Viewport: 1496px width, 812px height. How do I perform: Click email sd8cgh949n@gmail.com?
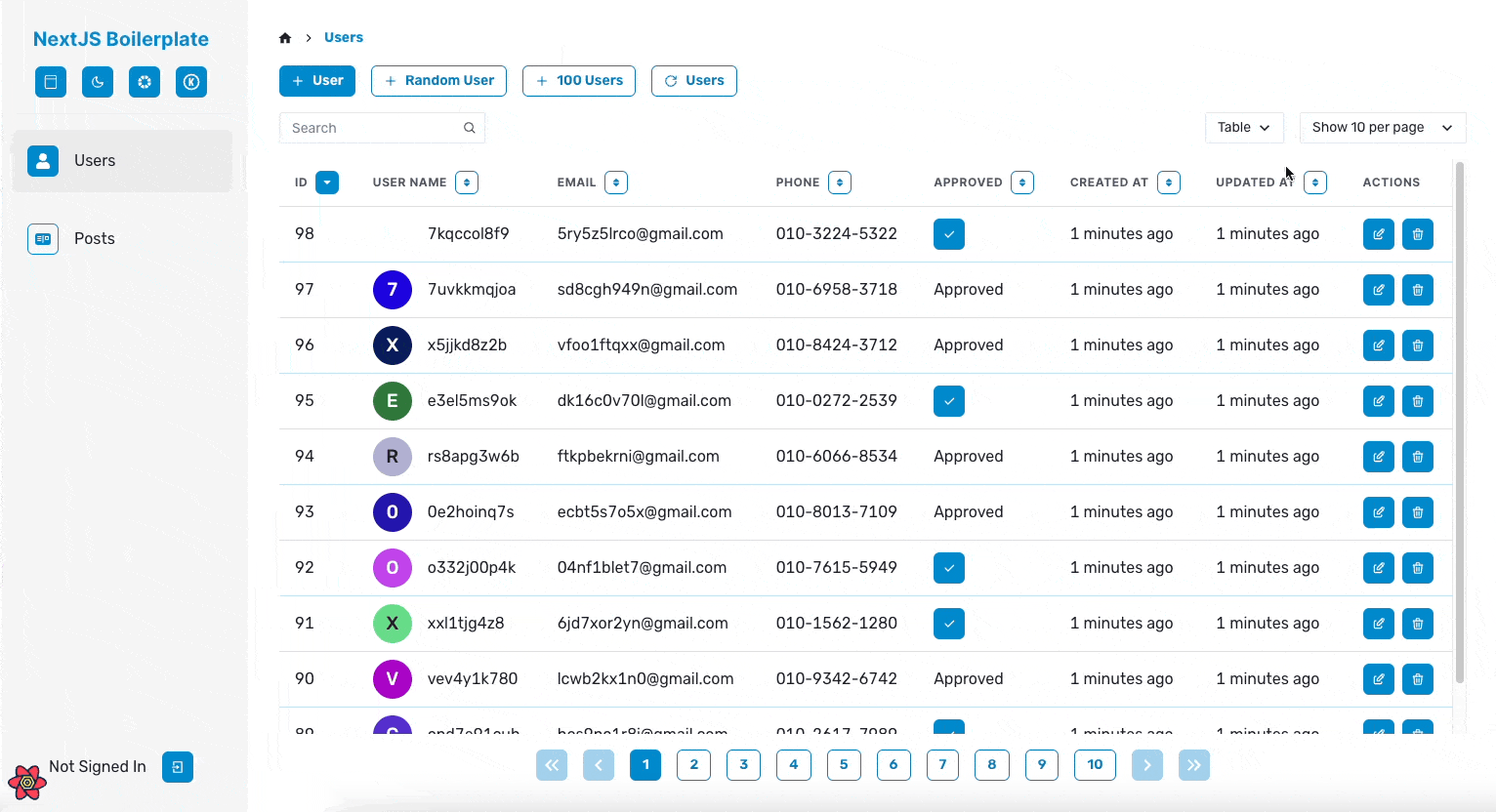[x=647, y=290]
